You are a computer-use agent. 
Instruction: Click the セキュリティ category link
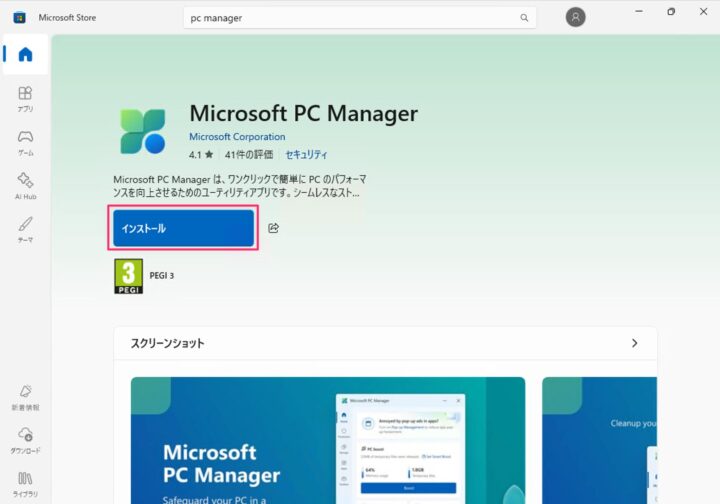click(306, 155)
